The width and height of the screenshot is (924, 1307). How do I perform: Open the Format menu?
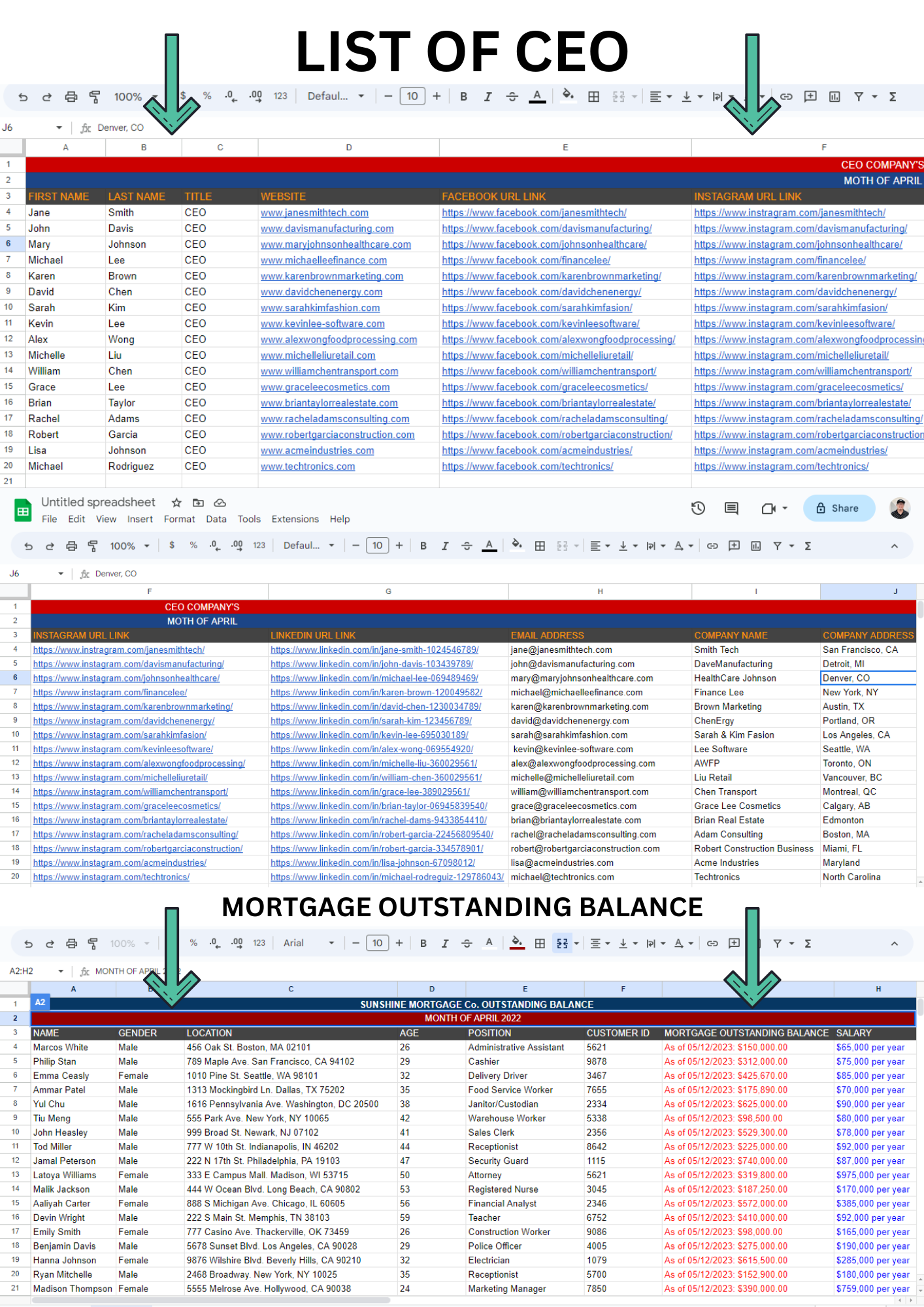coord(179,519)
